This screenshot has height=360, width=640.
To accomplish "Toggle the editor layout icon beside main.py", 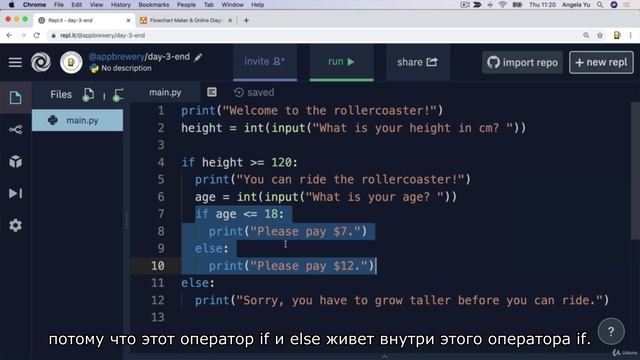I will point(211,92).
